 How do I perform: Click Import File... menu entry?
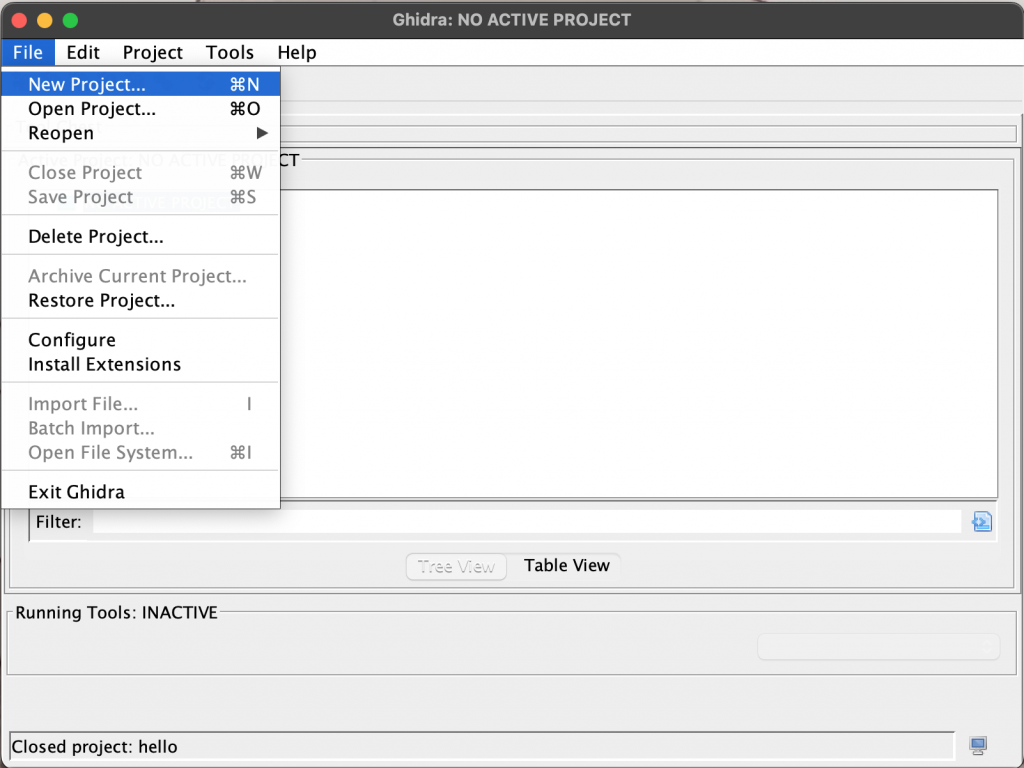pos(140,404)
